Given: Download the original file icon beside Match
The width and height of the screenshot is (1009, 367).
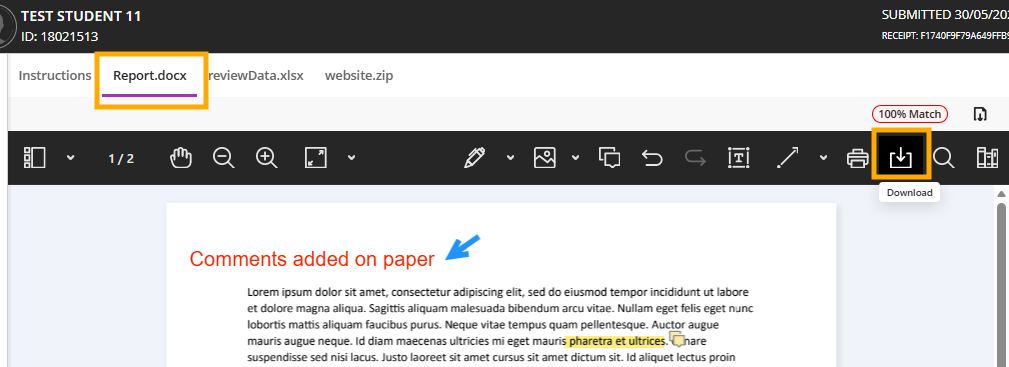Looking at the screenshot, I should point(979,114).
